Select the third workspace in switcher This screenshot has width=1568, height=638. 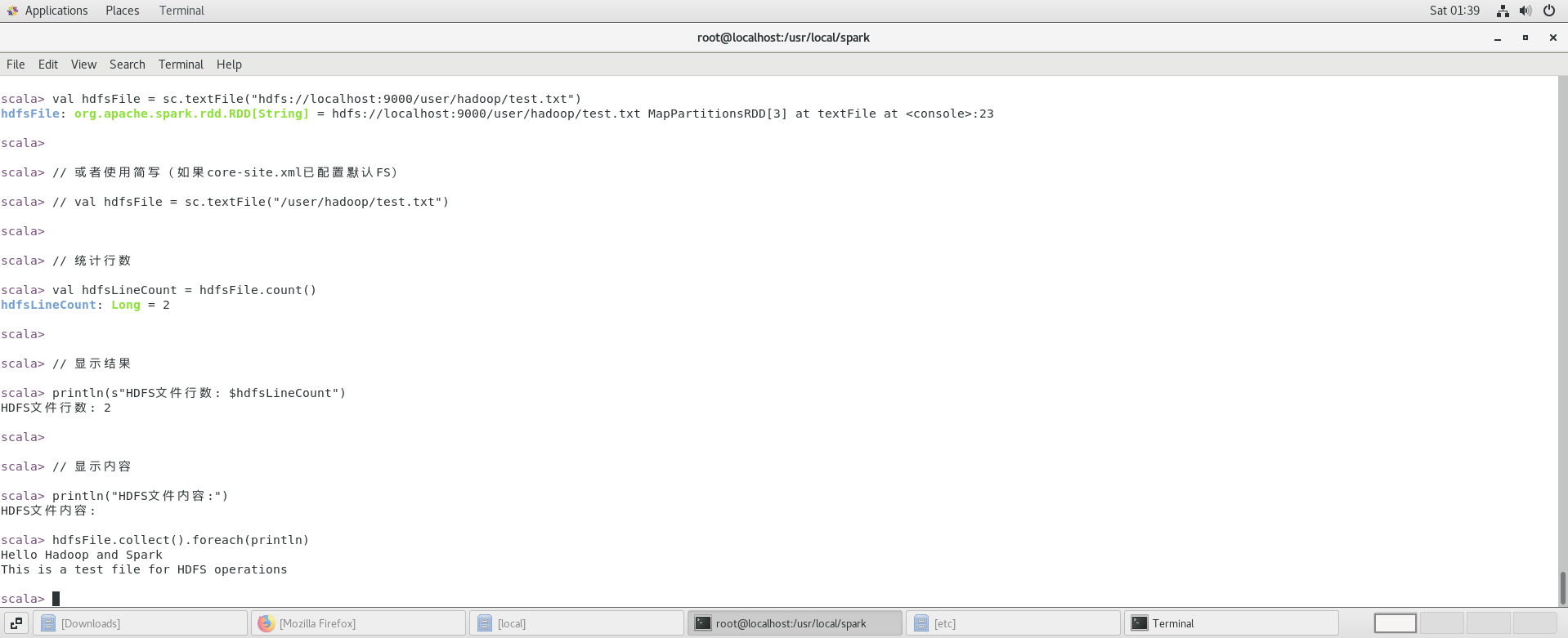tap(1488, 623)
